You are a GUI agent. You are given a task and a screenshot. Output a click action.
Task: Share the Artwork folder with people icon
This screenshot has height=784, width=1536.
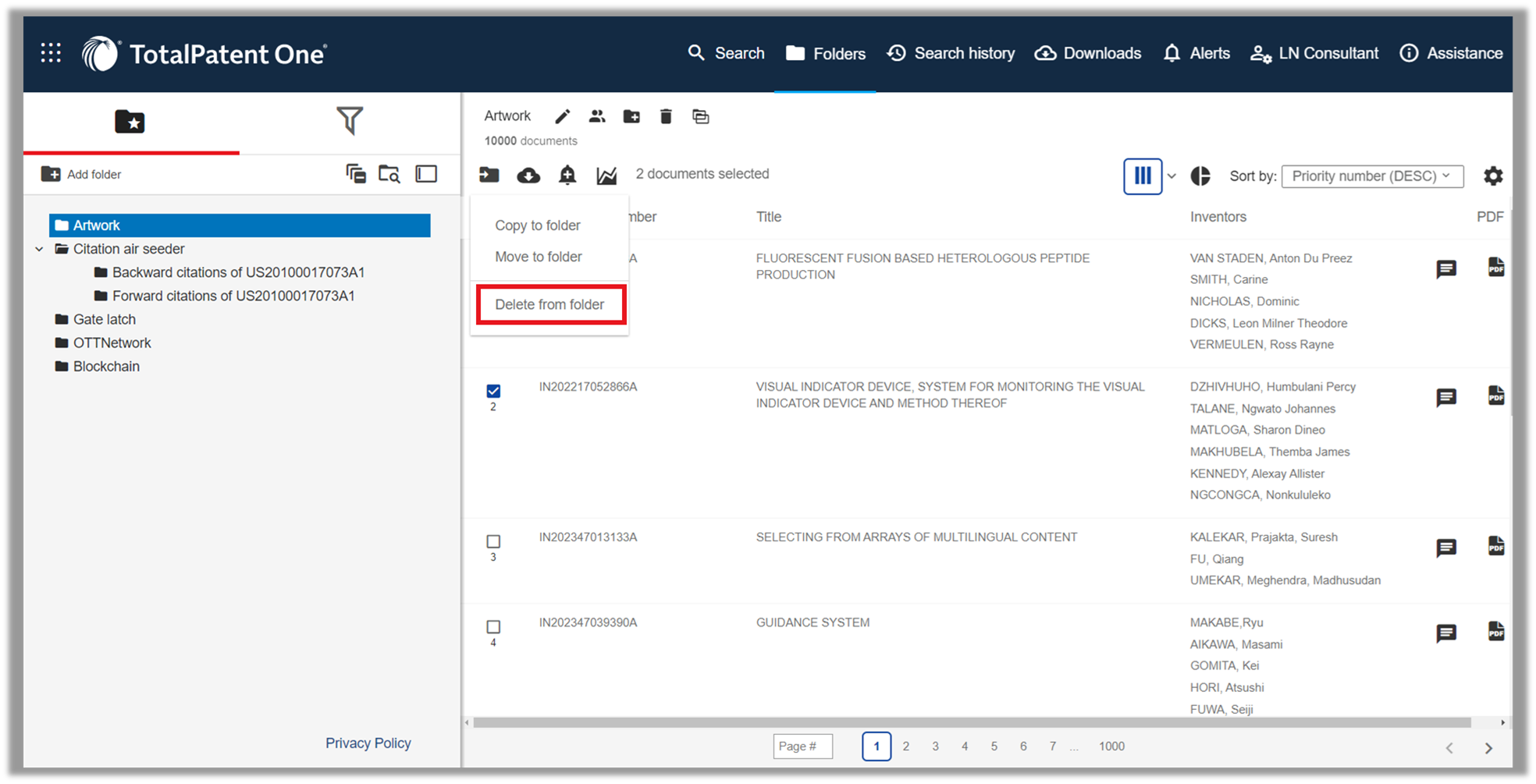[x=597, y=116]
